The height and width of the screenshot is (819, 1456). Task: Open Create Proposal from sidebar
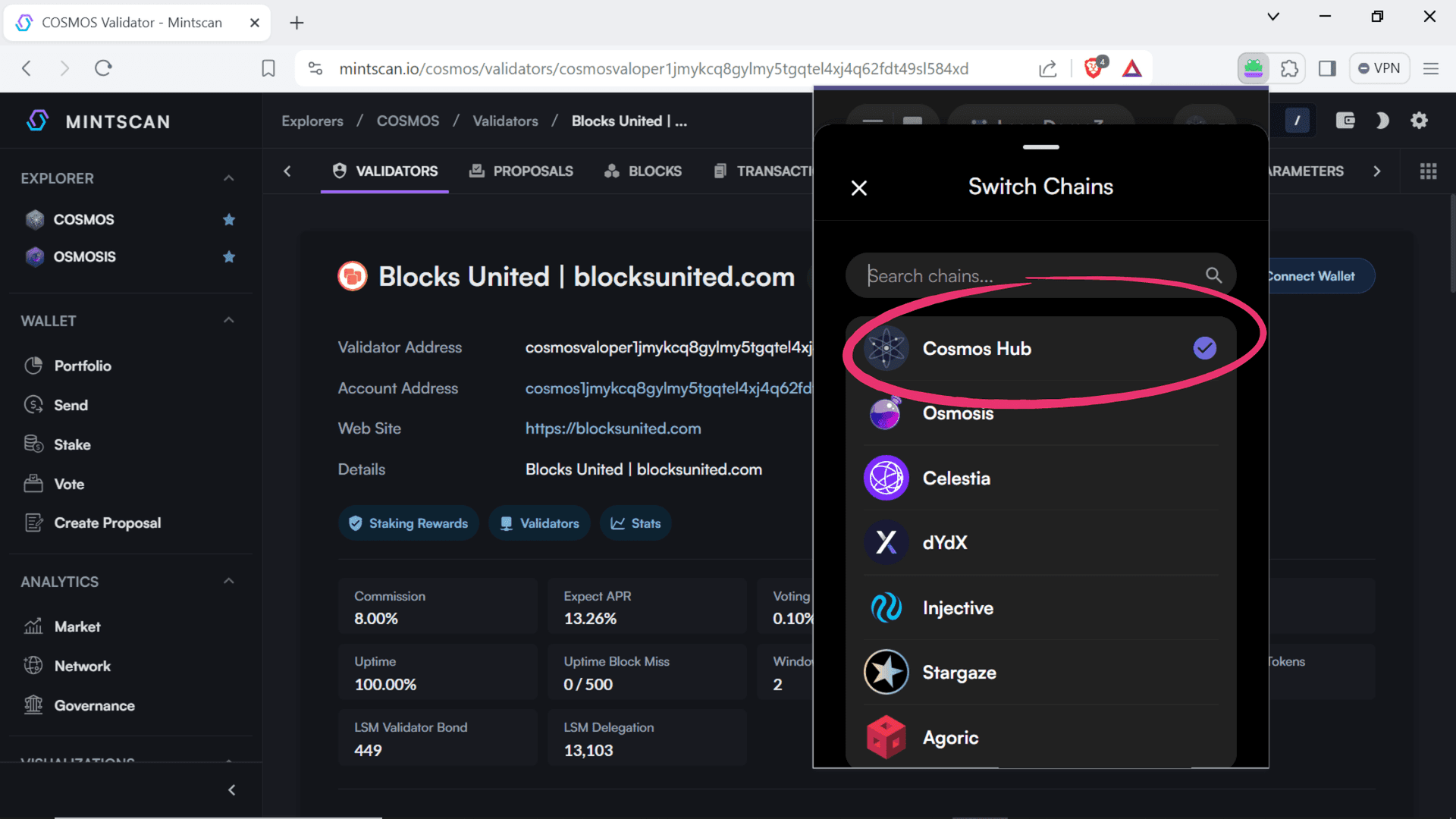[x=107, y=523]
